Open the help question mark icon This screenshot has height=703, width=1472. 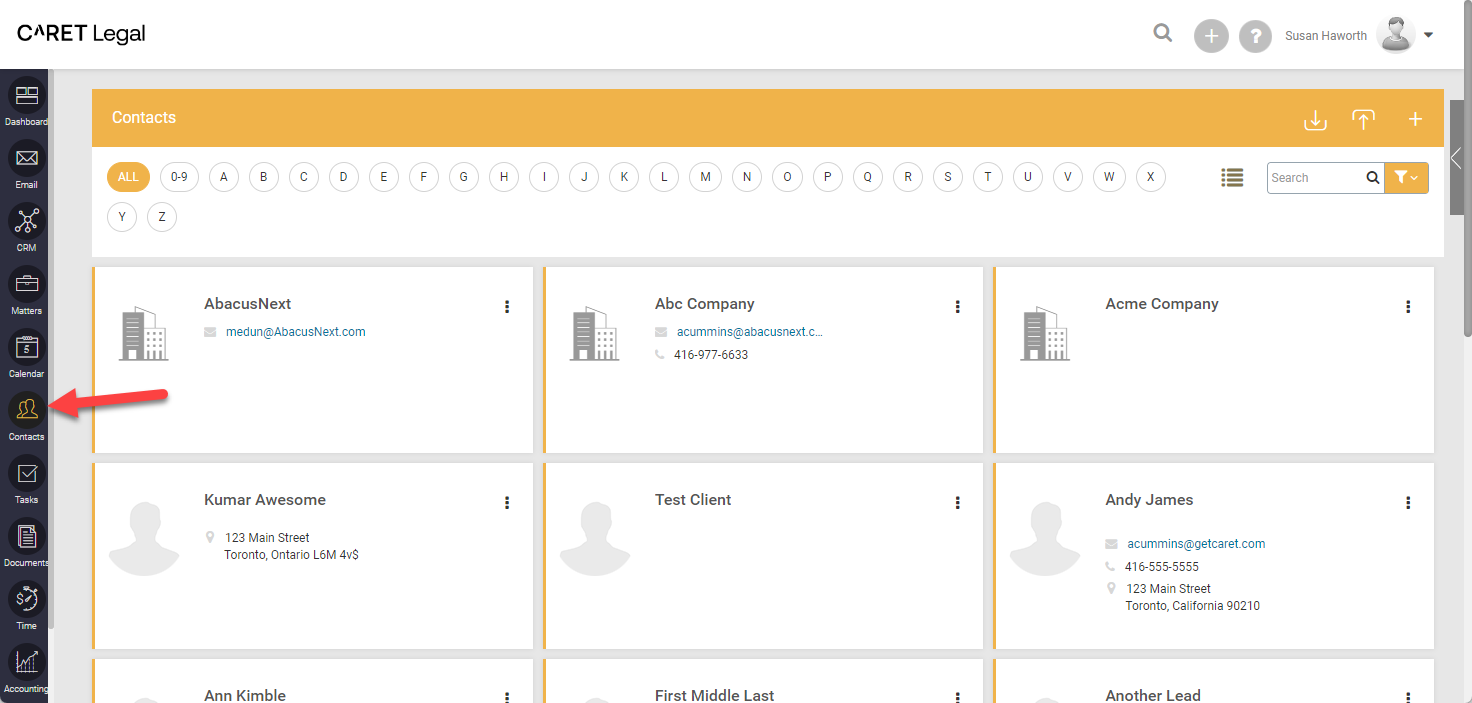pos(1255,36)
